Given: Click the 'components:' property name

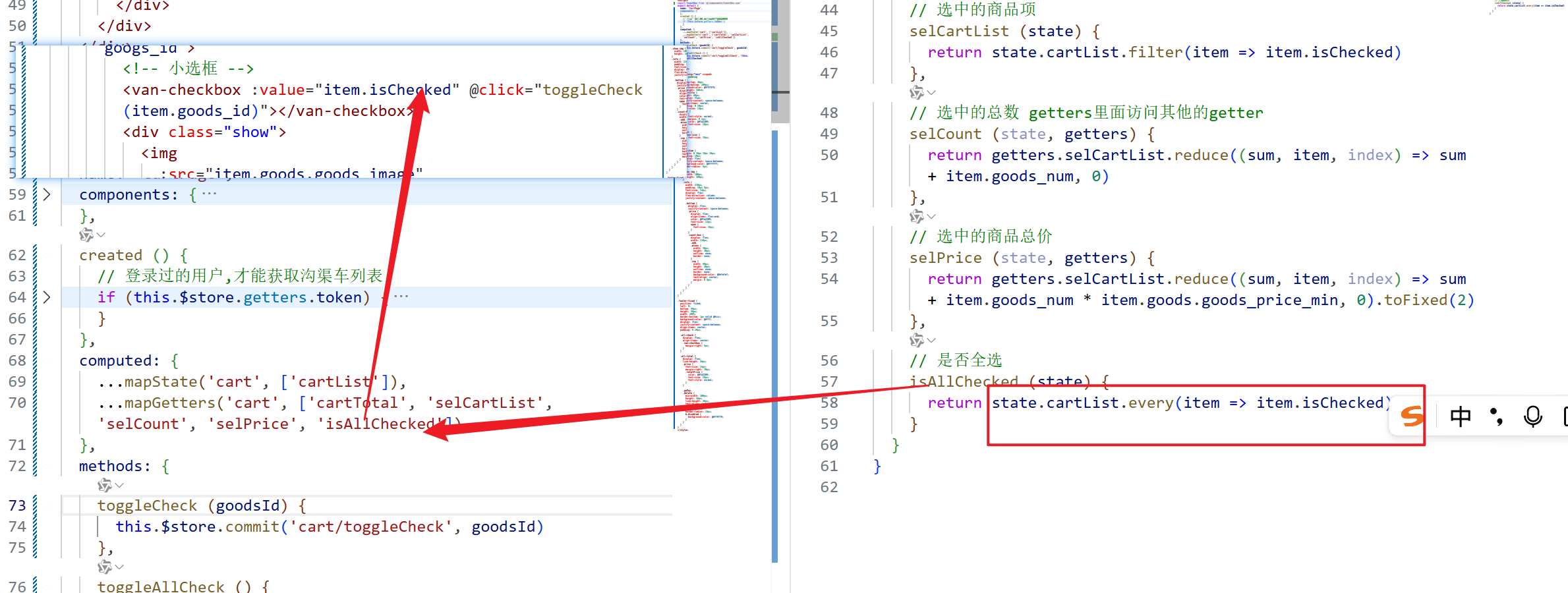Looking at the screenshot, I should click(129, 194).
